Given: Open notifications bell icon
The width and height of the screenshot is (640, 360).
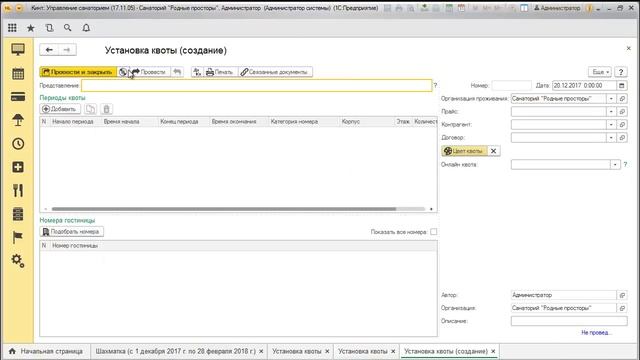Looking at the screenshot, I should 86,28.
